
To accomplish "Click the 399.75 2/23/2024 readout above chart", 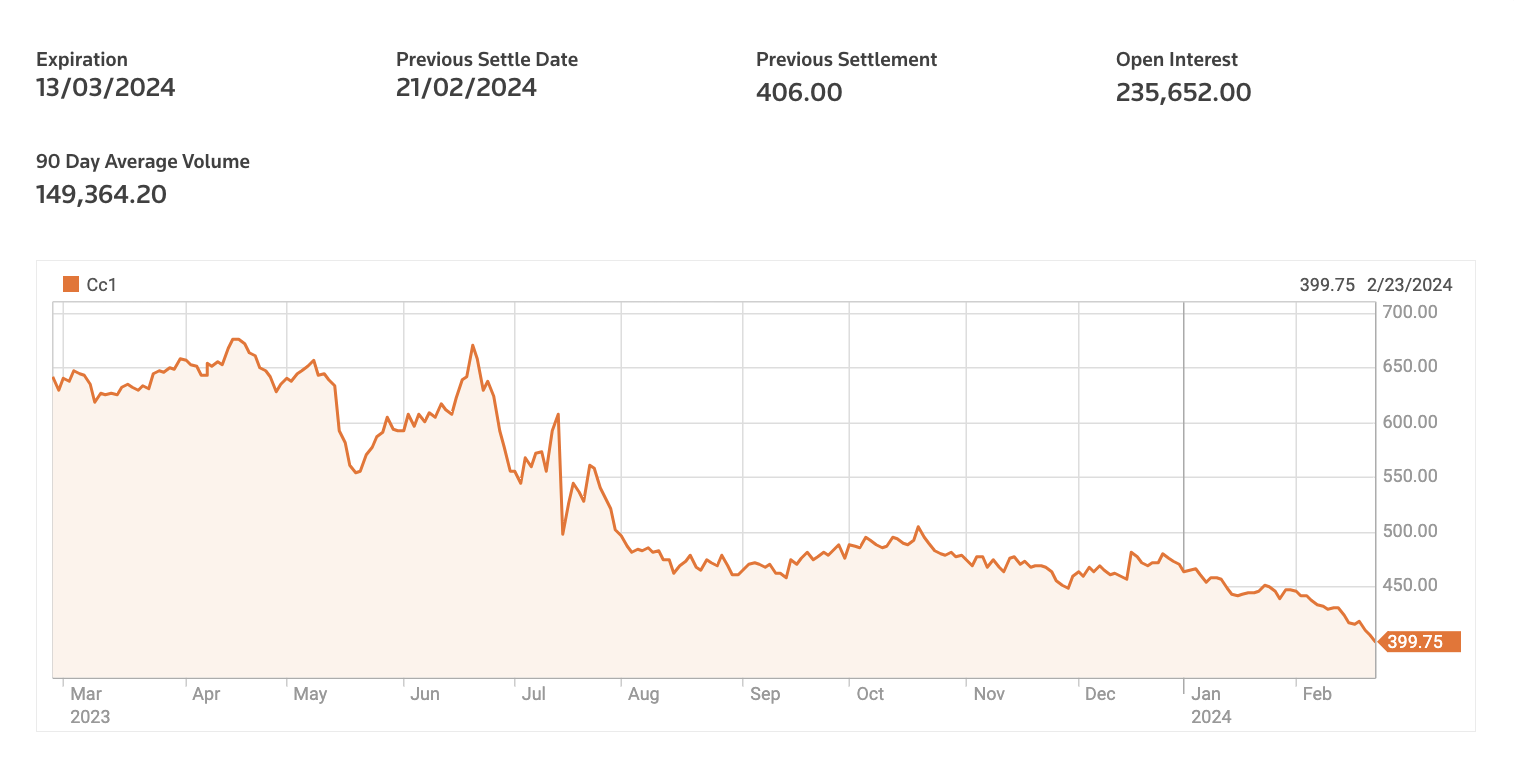I will click(1375, 285).
